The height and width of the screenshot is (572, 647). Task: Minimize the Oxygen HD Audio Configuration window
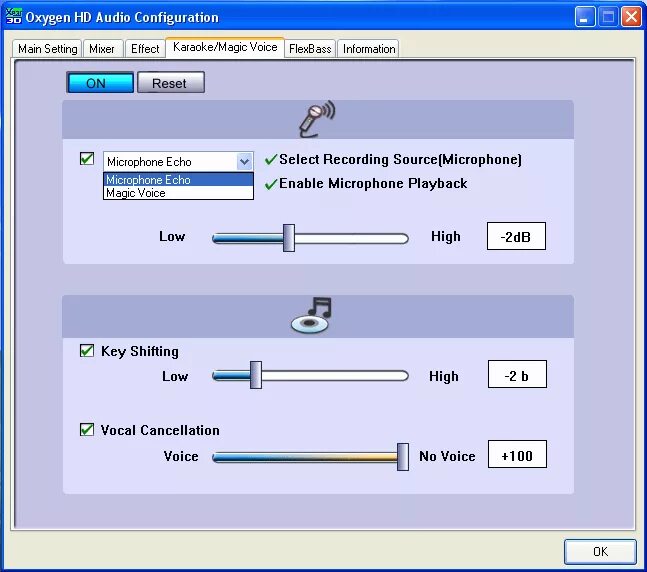(x=585, y=17)
